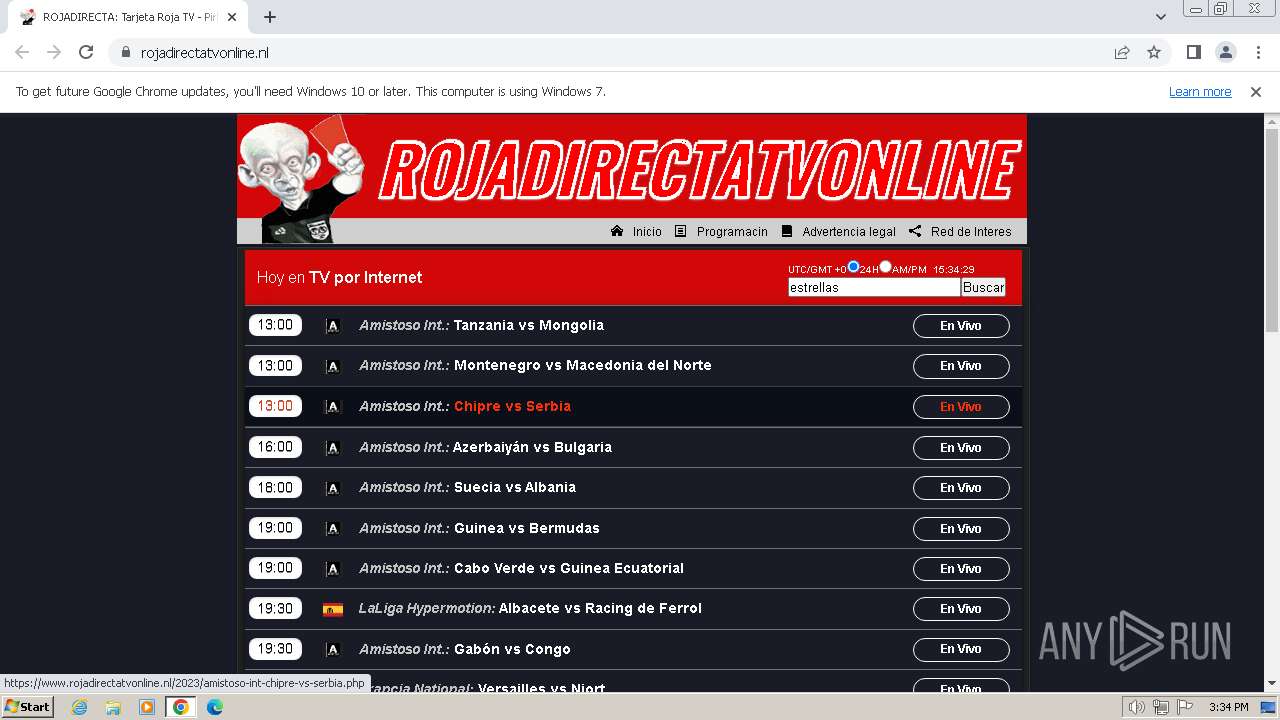The height and width of the screenshot is (720, 1280).
Task: Click the Buscar button
Action: pyautogui.click(x=983, y=287)
